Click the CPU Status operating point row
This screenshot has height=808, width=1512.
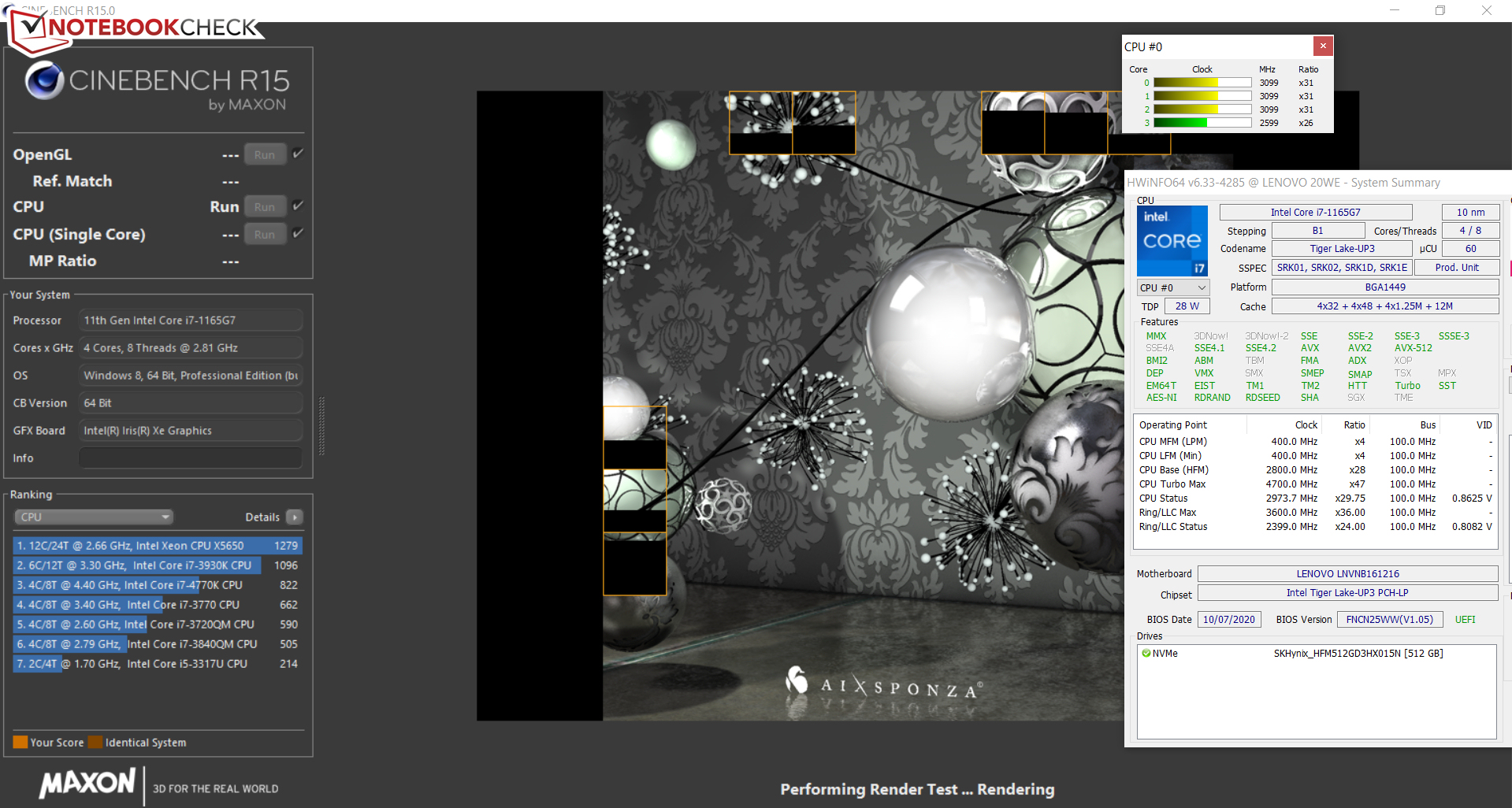[1316, 499]
